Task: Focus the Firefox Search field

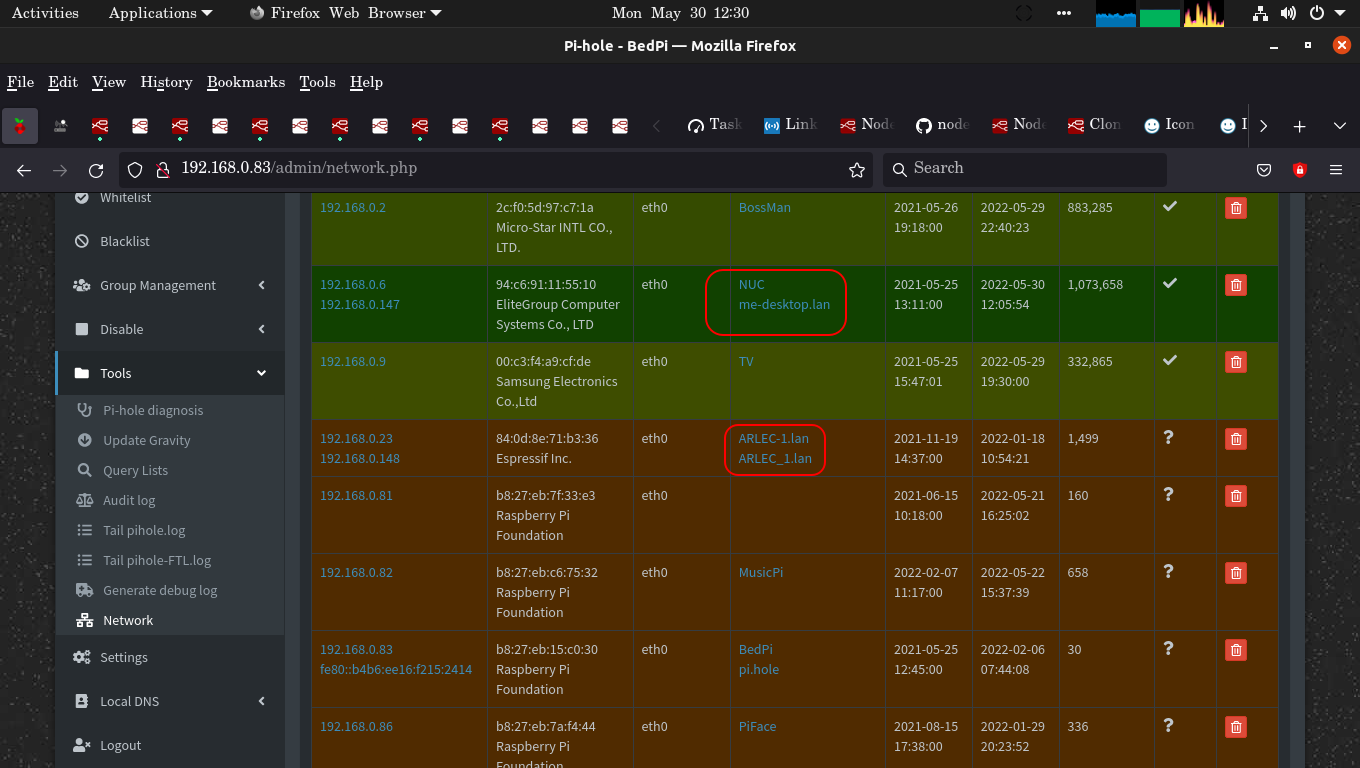Action: point(1024,170)
